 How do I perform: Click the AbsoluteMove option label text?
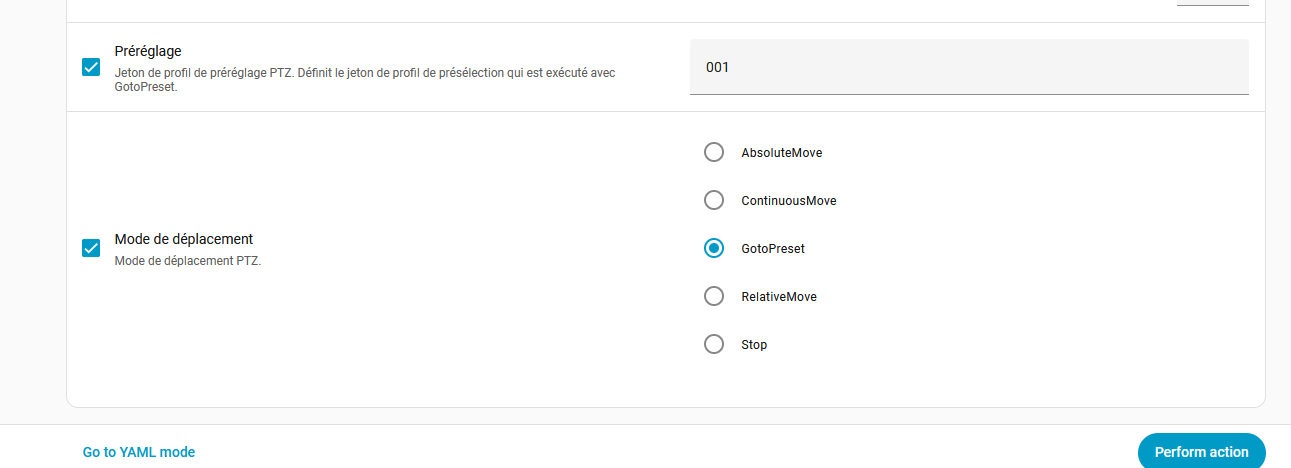click(x=781, y=153)
